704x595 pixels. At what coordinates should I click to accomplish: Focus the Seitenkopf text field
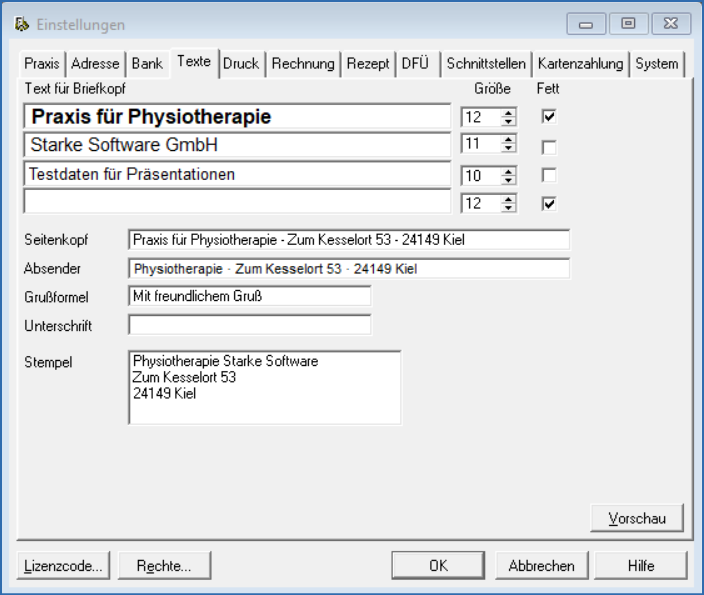(349, 239)
